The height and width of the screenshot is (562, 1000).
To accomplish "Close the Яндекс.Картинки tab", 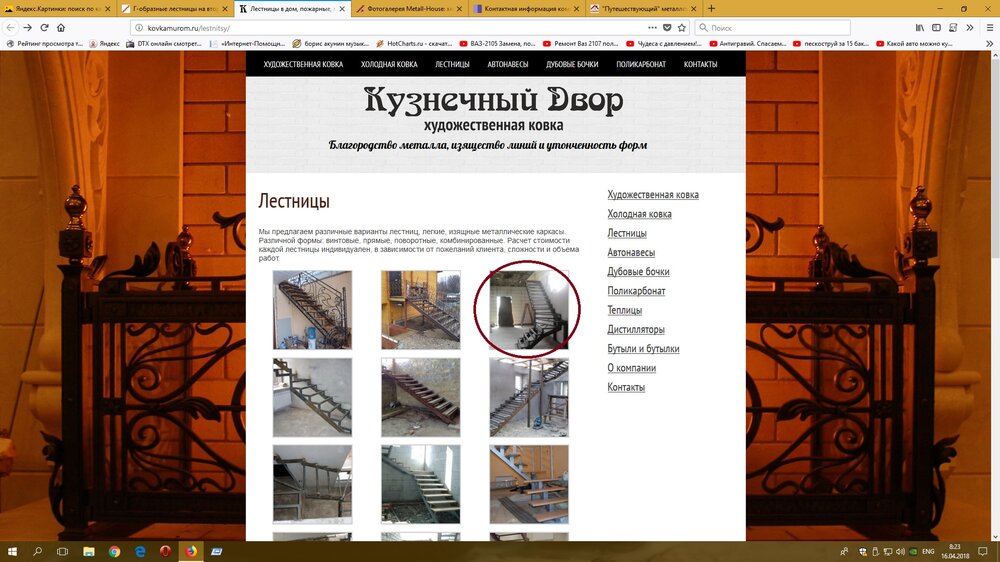I will coord(107,9).
